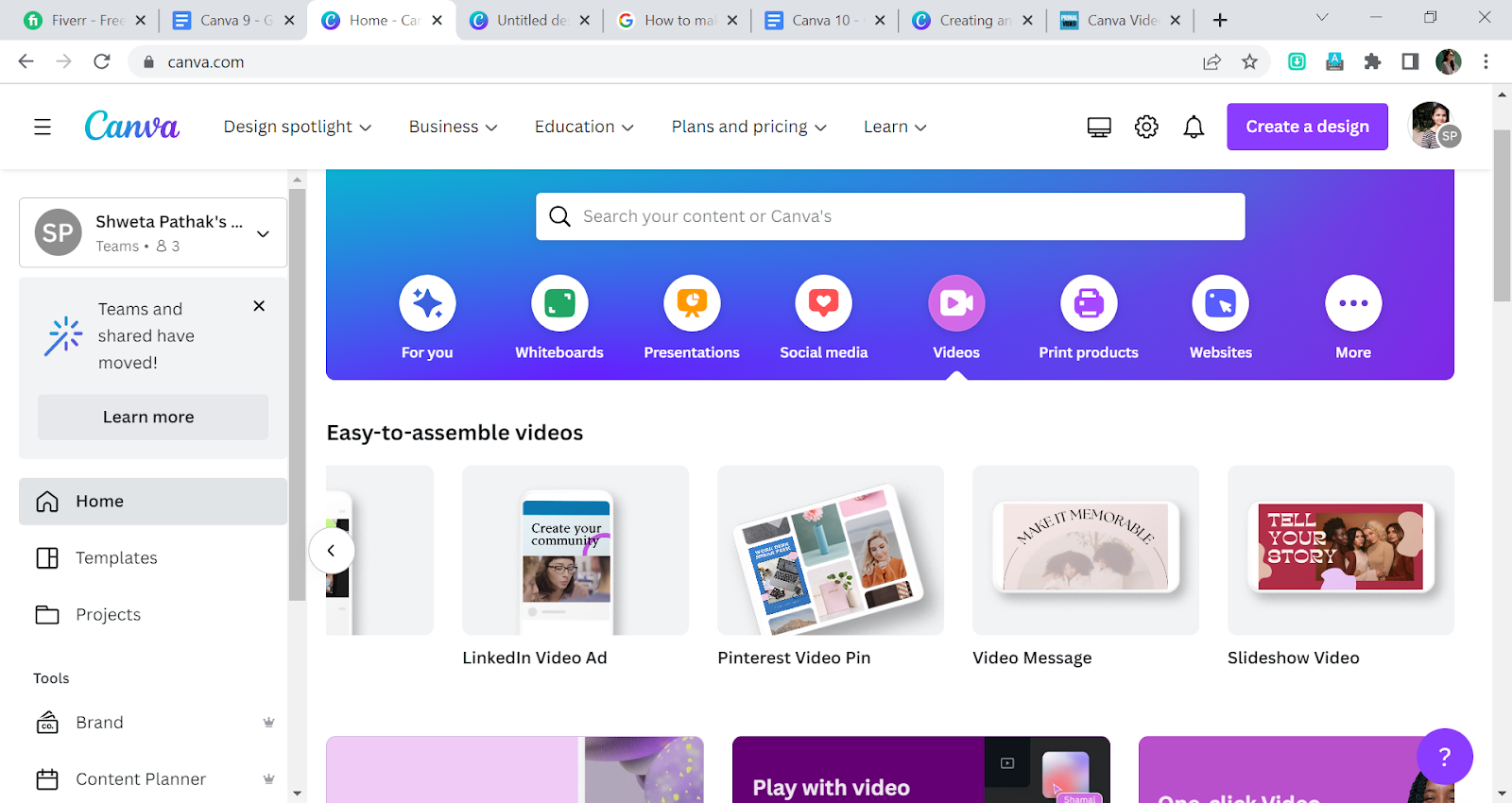This screenshot has height=803, width=1512.
Task: Expand the Learn dropdown menu
Action: pos(895,127)
